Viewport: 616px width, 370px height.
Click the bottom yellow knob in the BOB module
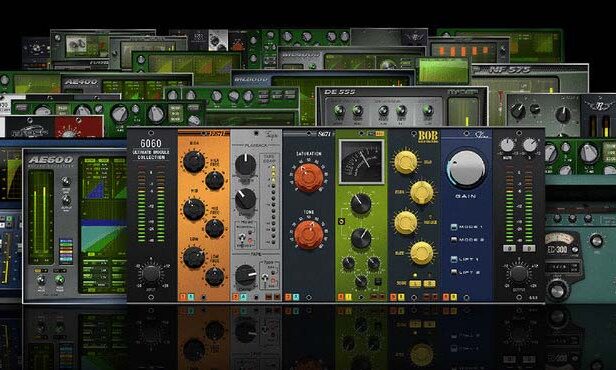[422, 253]
